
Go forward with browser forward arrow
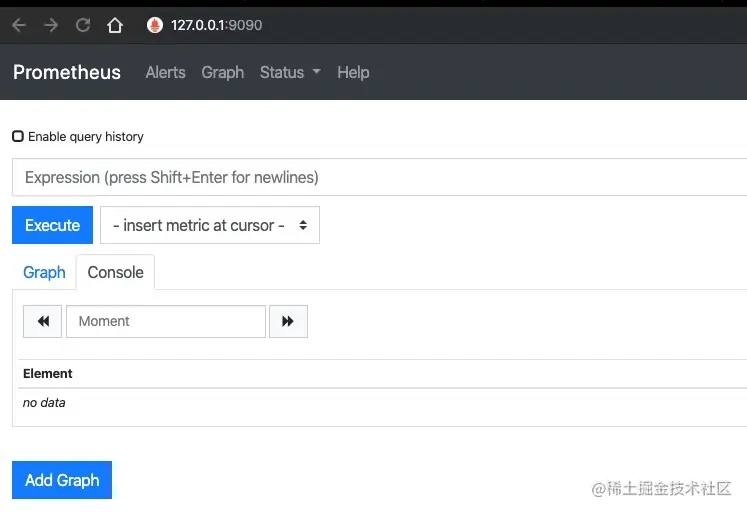(50, 25)
